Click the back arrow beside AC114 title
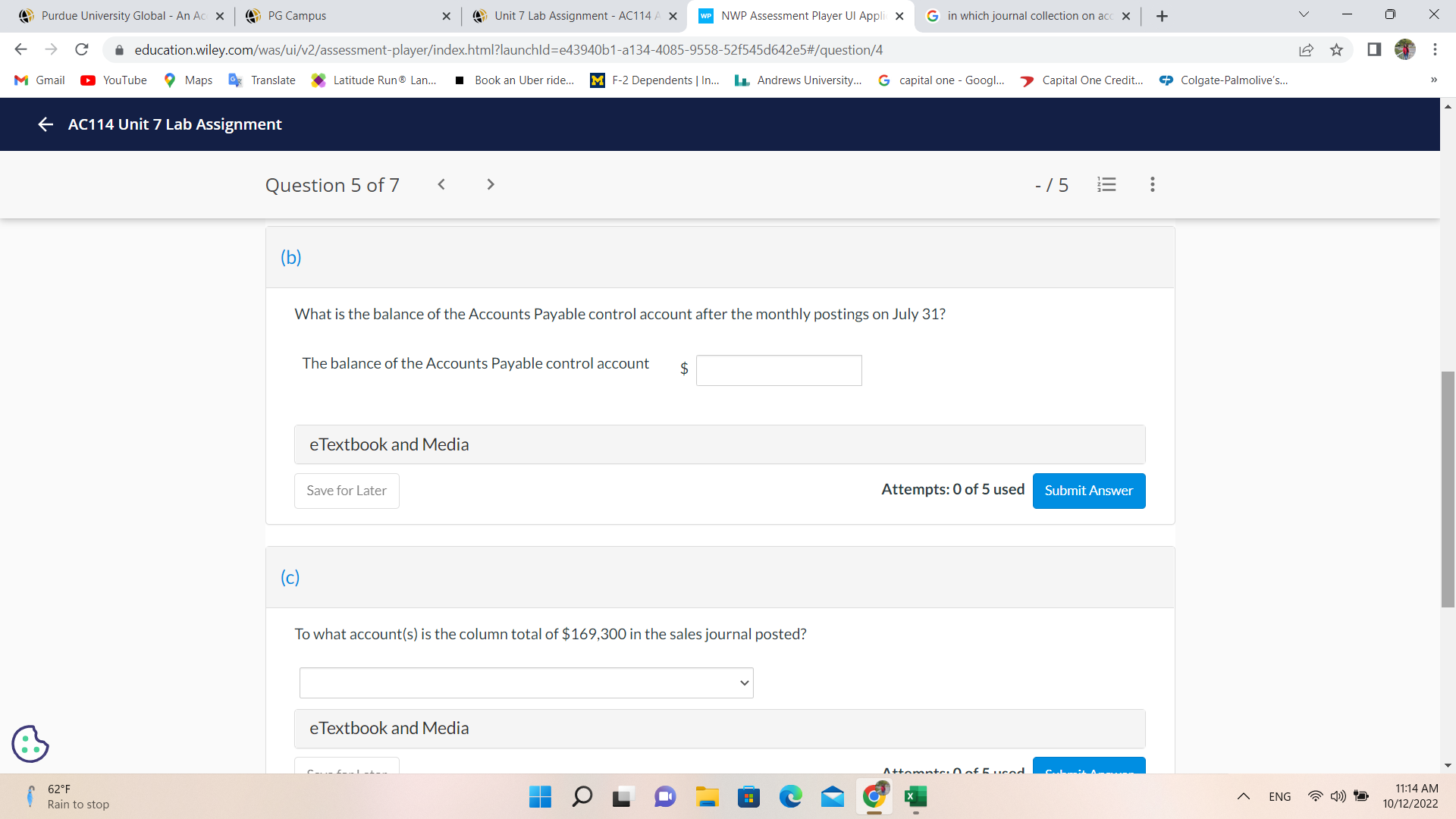Screen dimensions: 1456x819 [45, 124]
